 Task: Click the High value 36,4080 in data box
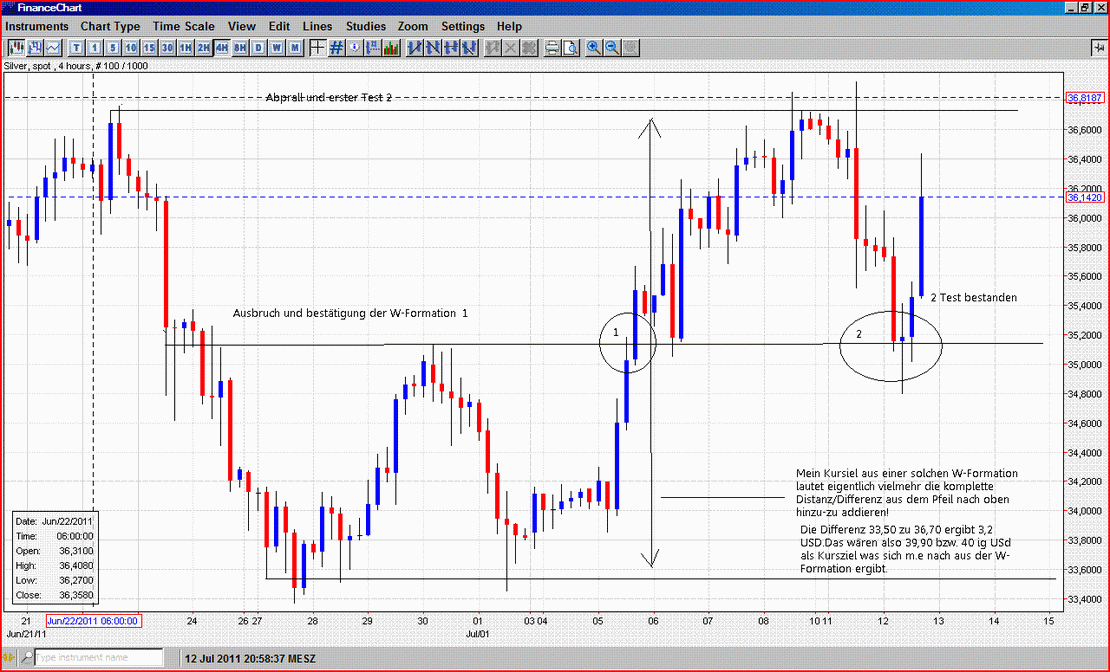point(78,565)
